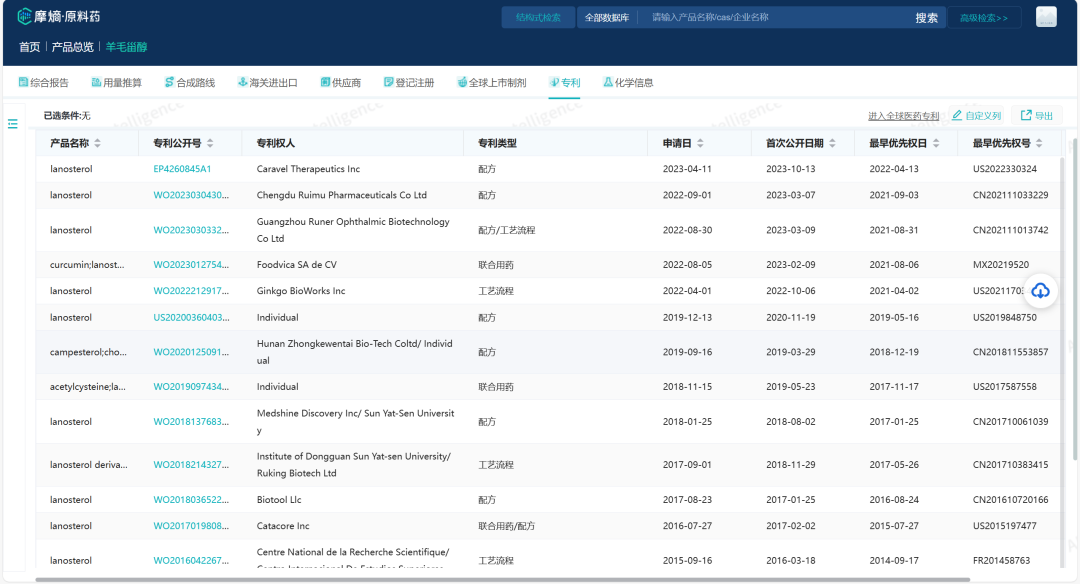
Task: Open patent WO2018036522 link
Action: click(x=191, y=499)
